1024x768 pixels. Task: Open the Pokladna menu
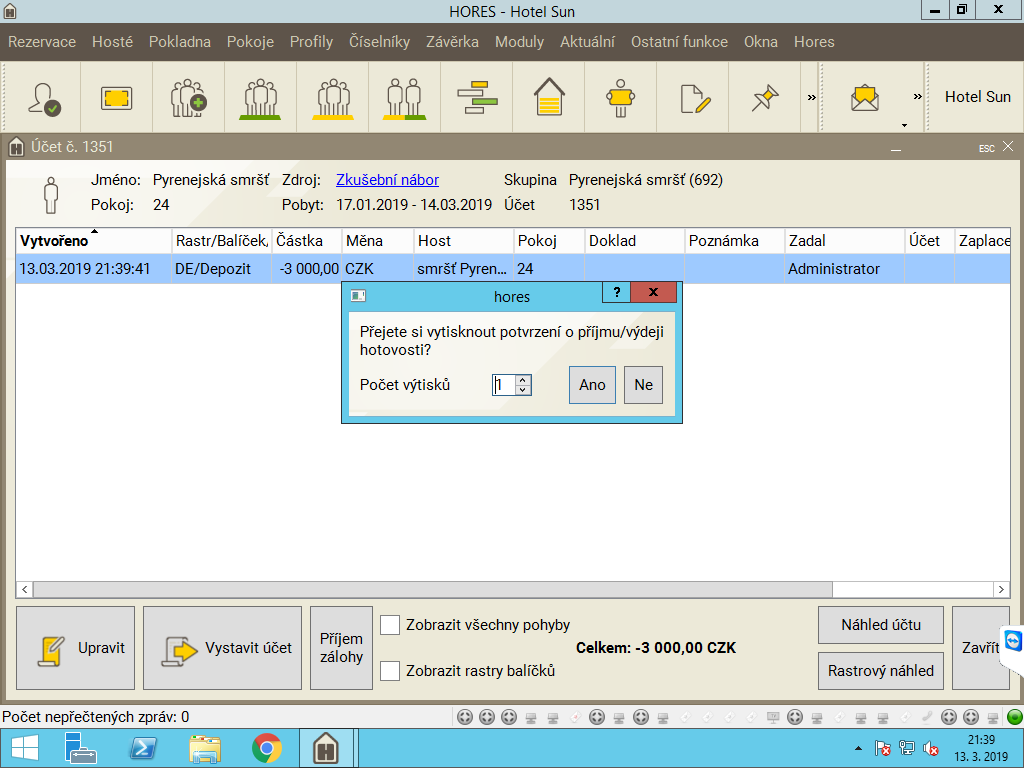click(180, 42)
